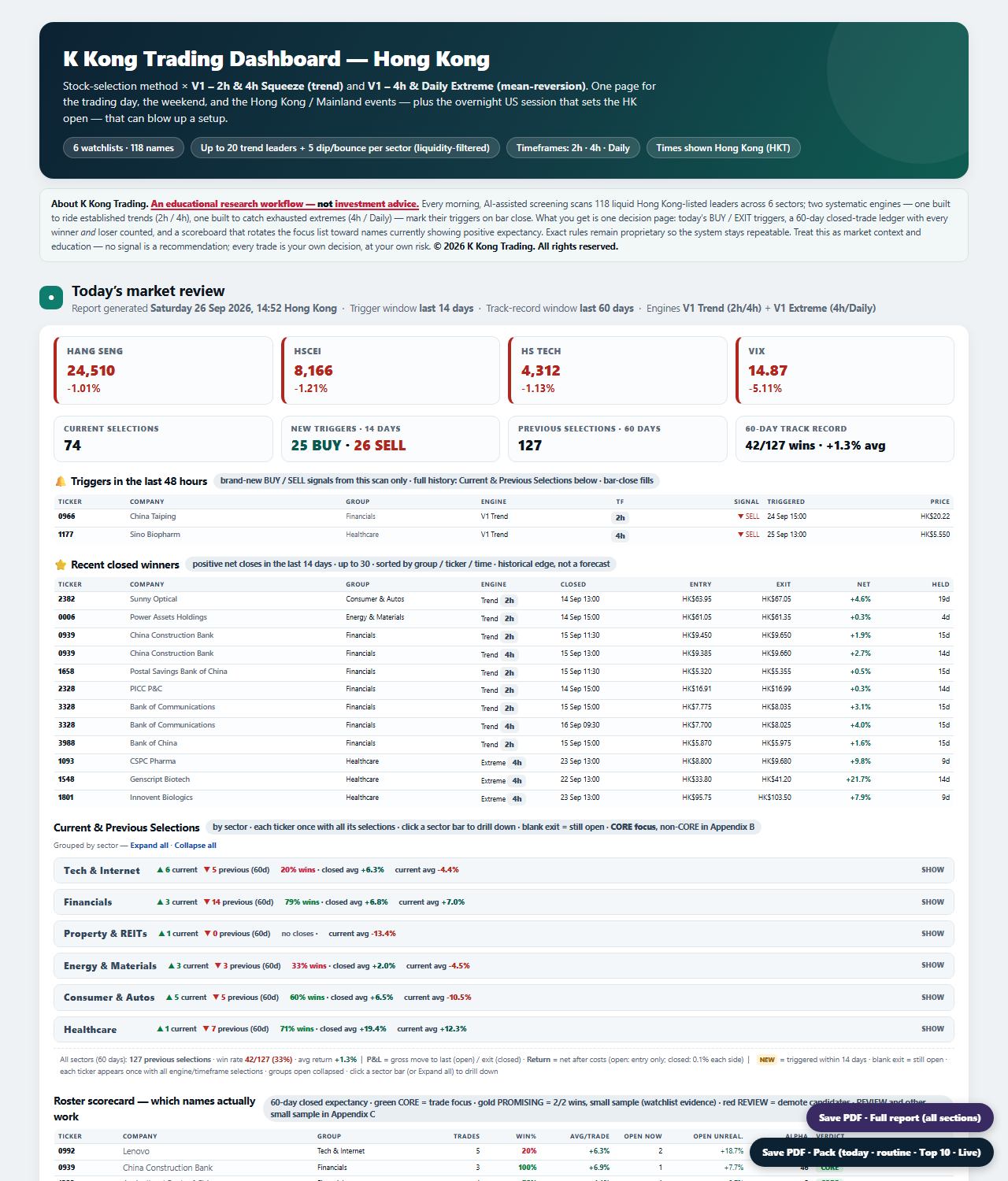Open the Hang Seng index card
The width and height of the screenshot is (1008, 1181).
pyautogui.click(x=163, y=370)
